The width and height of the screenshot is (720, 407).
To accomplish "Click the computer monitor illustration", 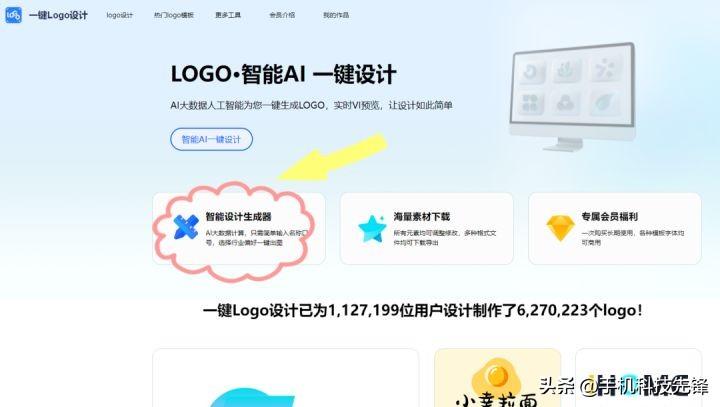I will pyautogui.click(x=573, y=96).
